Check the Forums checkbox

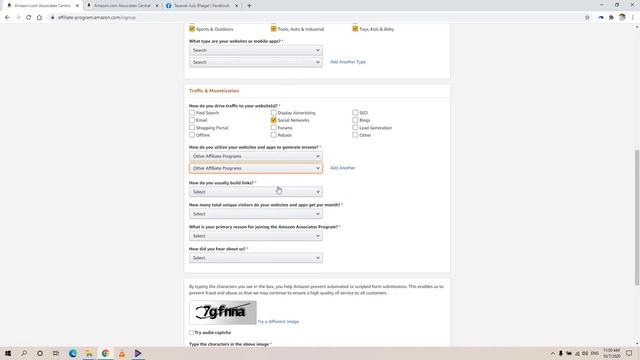click(x=273, y=127)
